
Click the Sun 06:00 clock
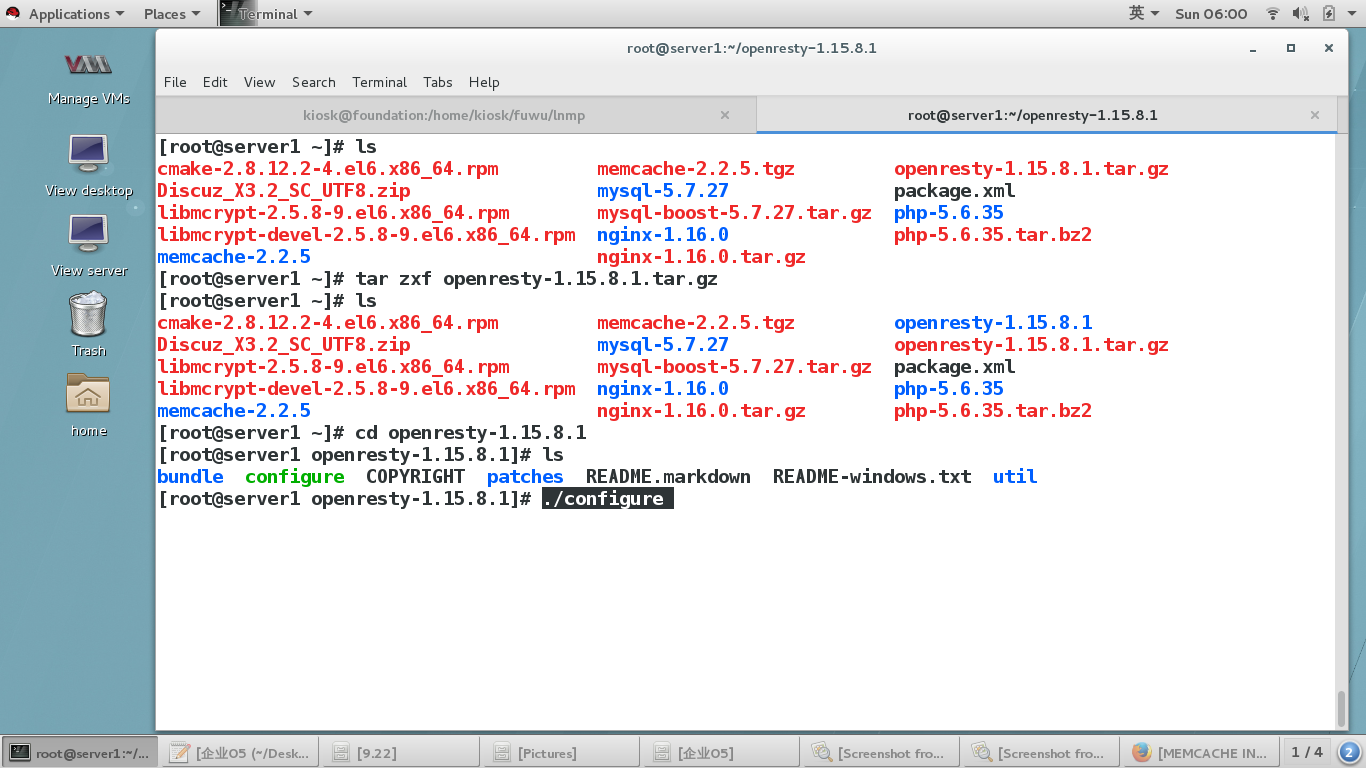click(x=1211, y=14)
